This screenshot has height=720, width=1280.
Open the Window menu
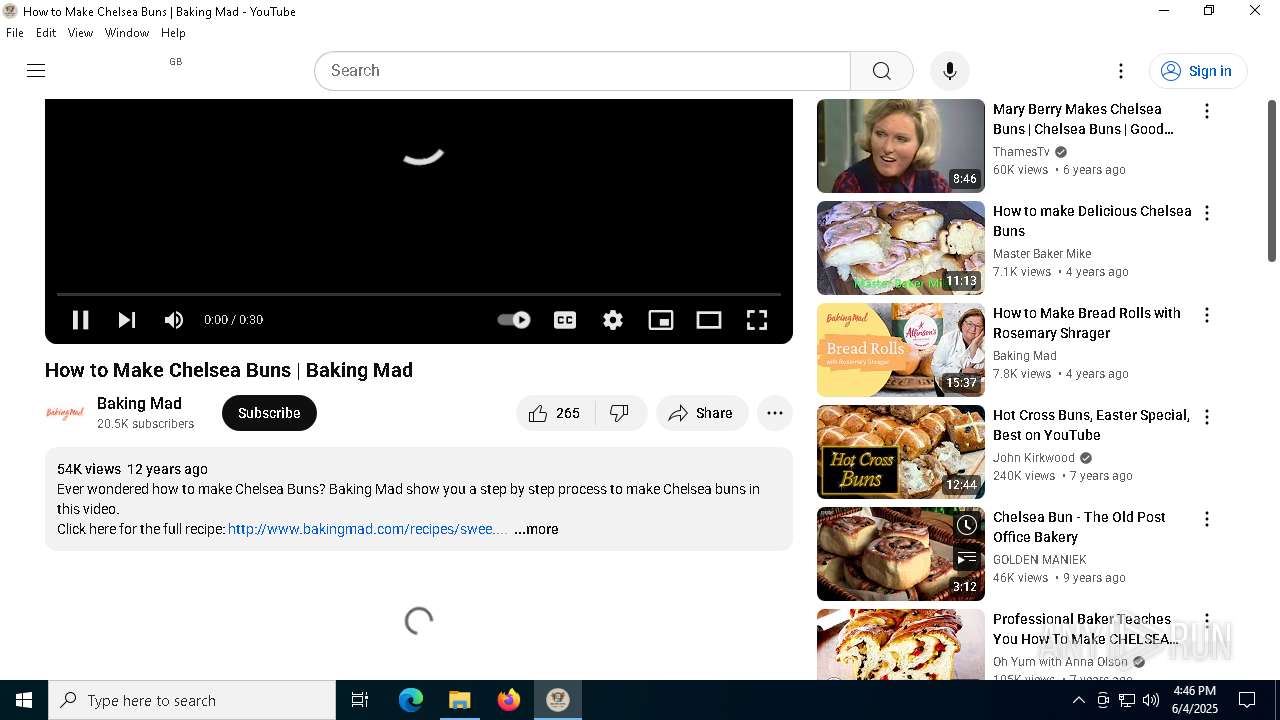(127, 33)
